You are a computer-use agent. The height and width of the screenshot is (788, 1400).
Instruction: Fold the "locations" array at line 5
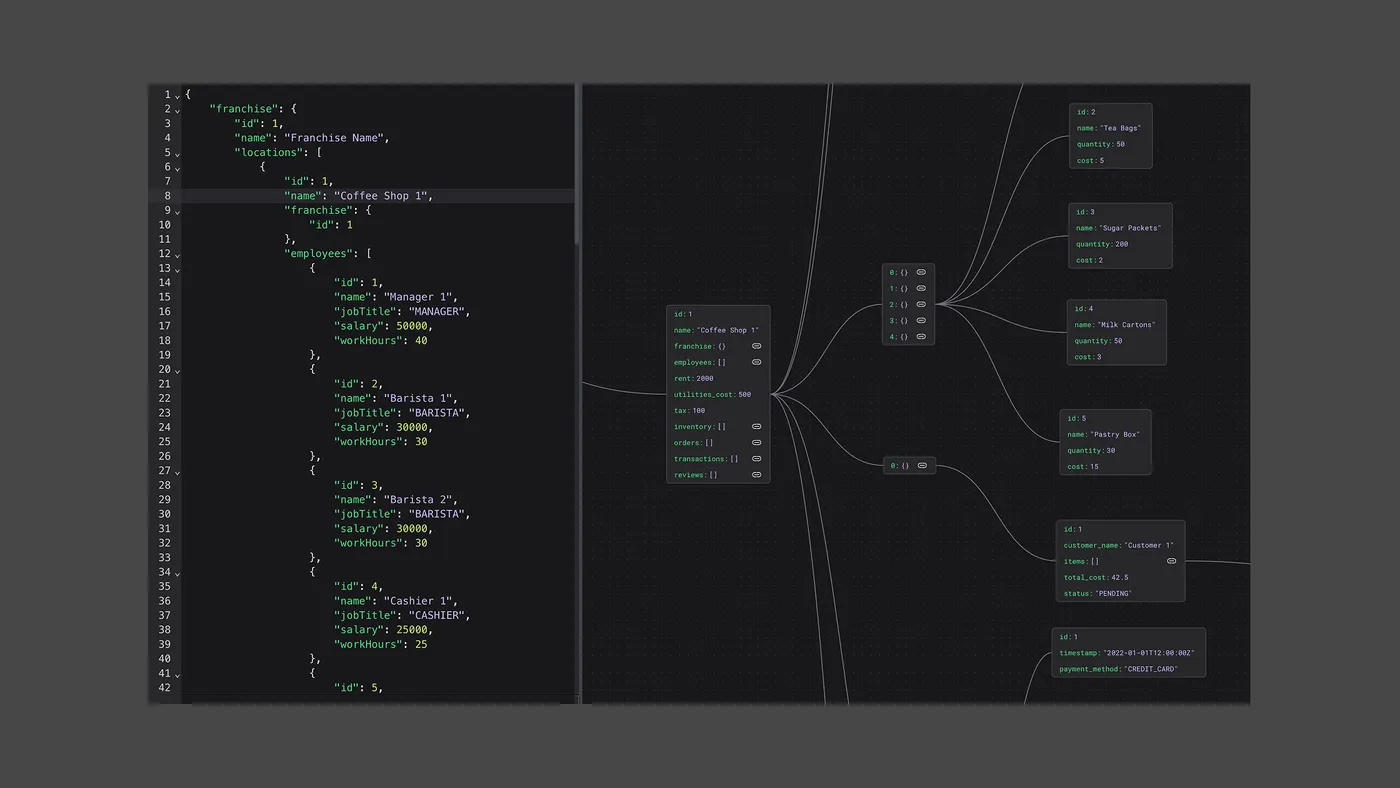(x=178, y=154)
